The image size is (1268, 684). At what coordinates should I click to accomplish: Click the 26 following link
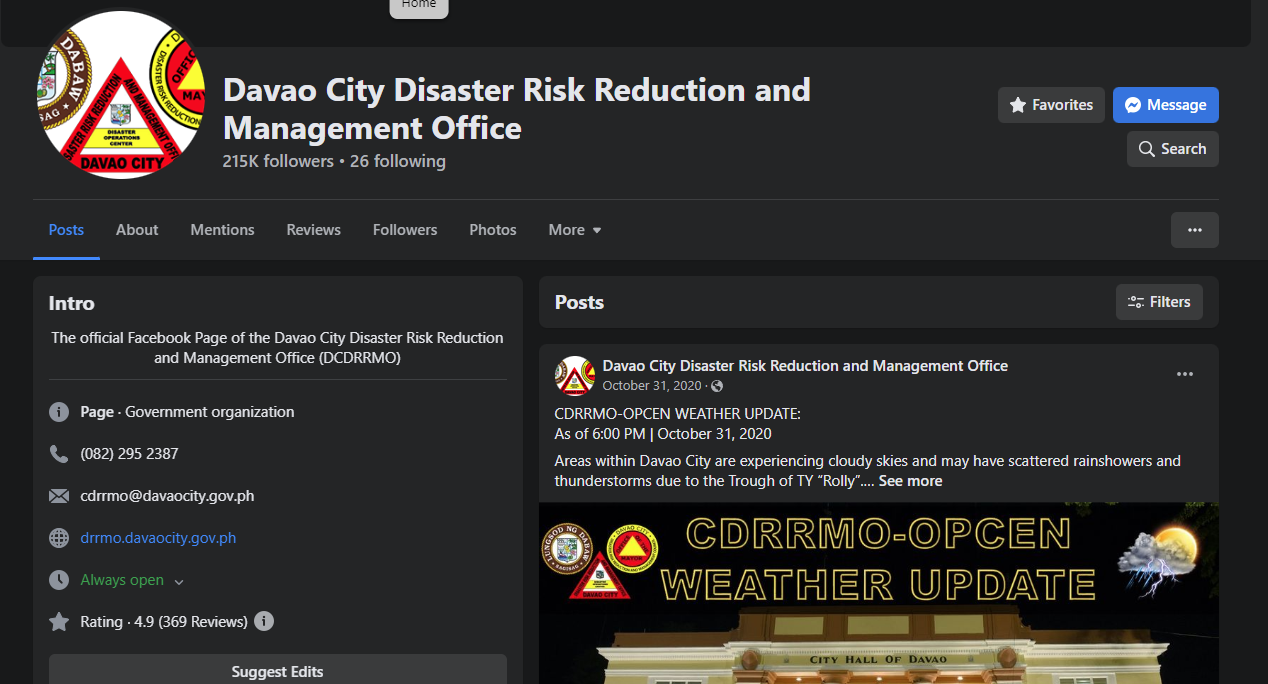point(398,161)
